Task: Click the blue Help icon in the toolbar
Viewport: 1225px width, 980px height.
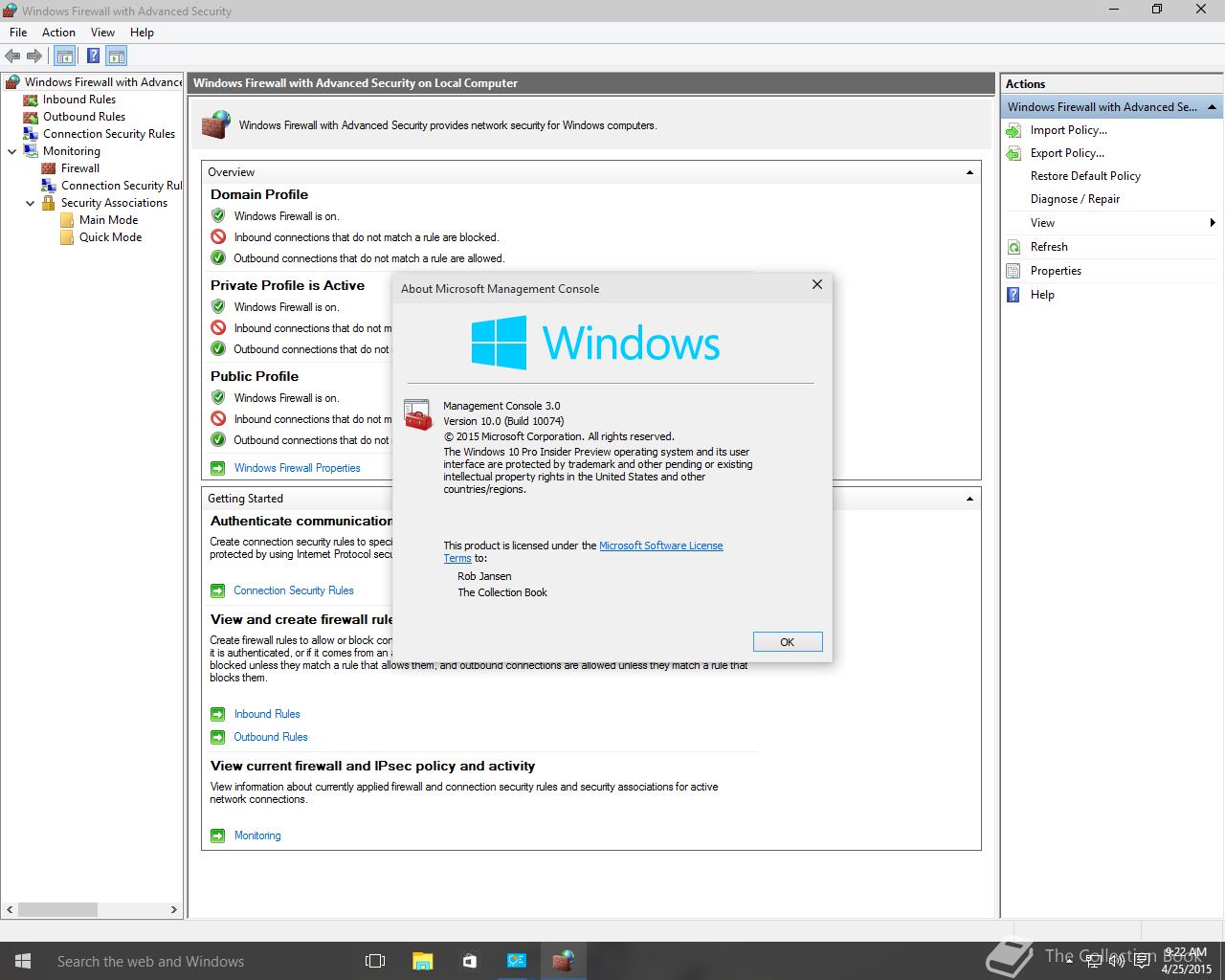Action: point(94,56)
